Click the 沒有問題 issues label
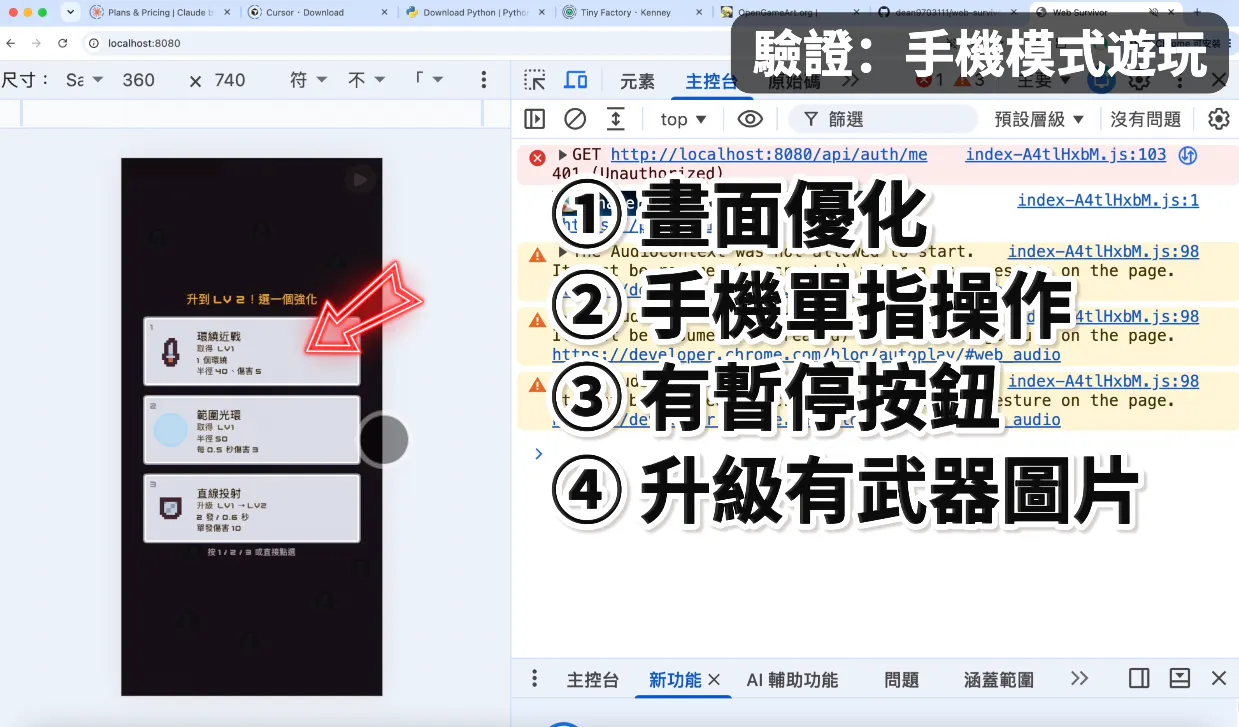 [1146, 119]
